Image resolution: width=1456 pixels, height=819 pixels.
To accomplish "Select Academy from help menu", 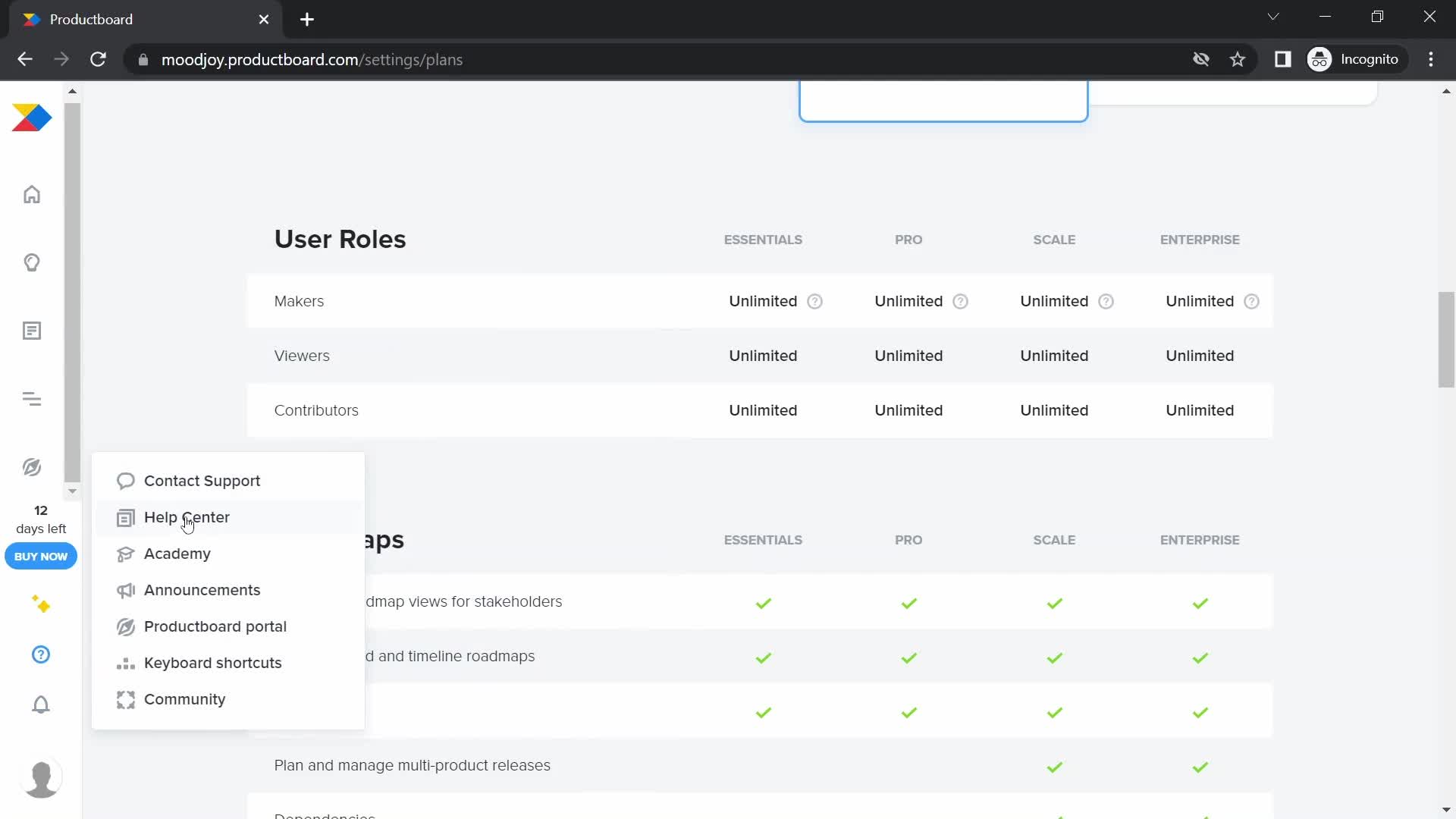I will pos(228,554).
